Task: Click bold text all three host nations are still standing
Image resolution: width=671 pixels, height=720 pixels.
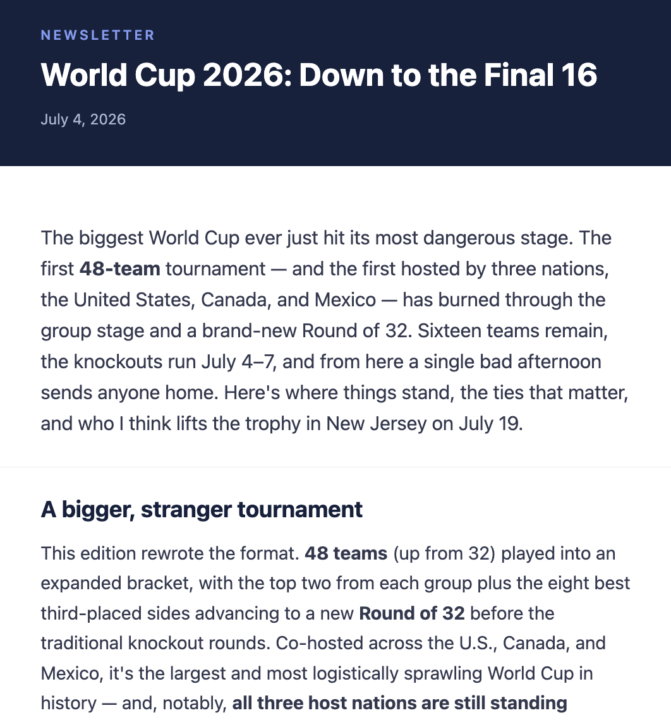Action: coord(400,703)
